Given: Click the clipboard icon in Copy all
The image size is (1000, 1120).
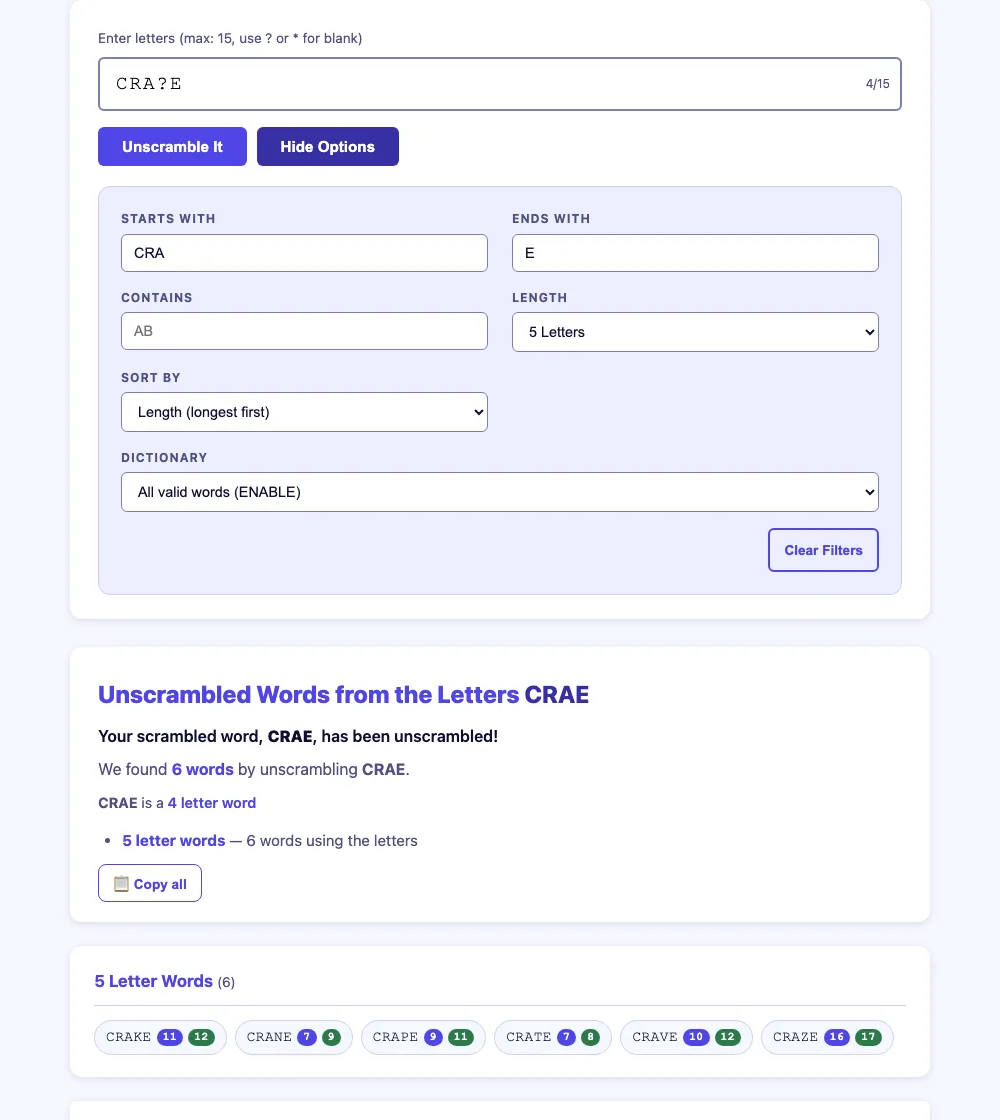Looking at the screenshot, I should [121, 884].
